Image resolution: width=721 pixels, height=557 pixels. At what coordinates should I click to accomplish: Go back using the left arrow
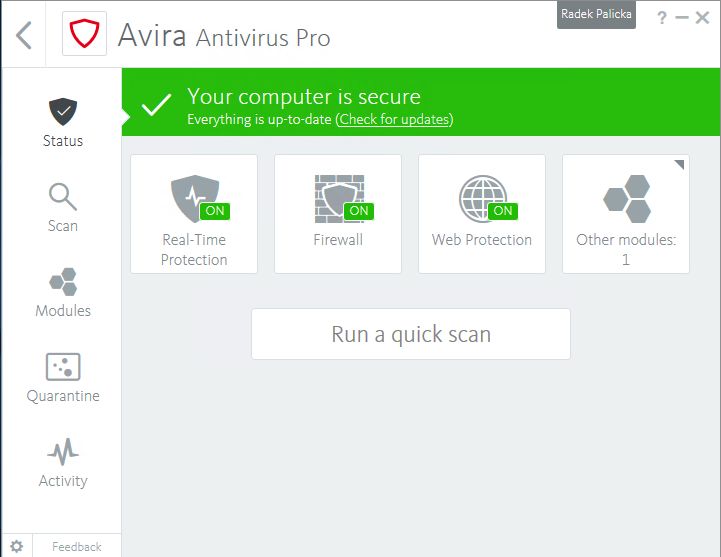point(23,35)
